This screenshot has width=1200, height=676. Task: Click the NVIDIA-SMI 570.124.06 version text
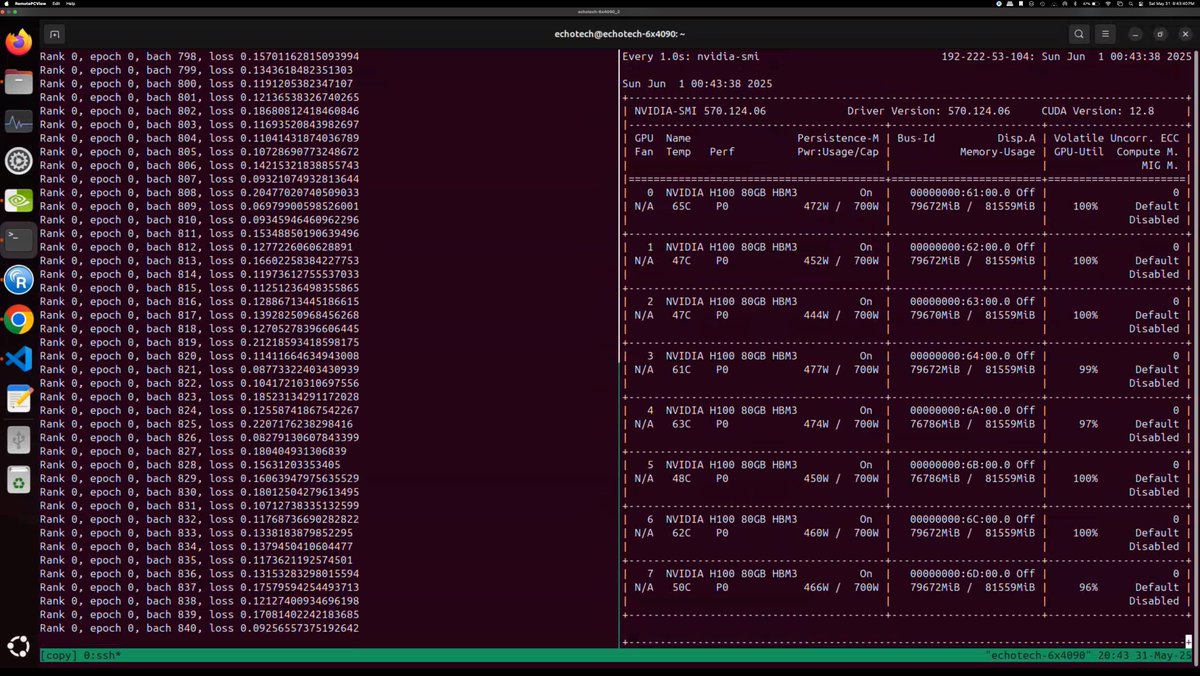point(700,111)
